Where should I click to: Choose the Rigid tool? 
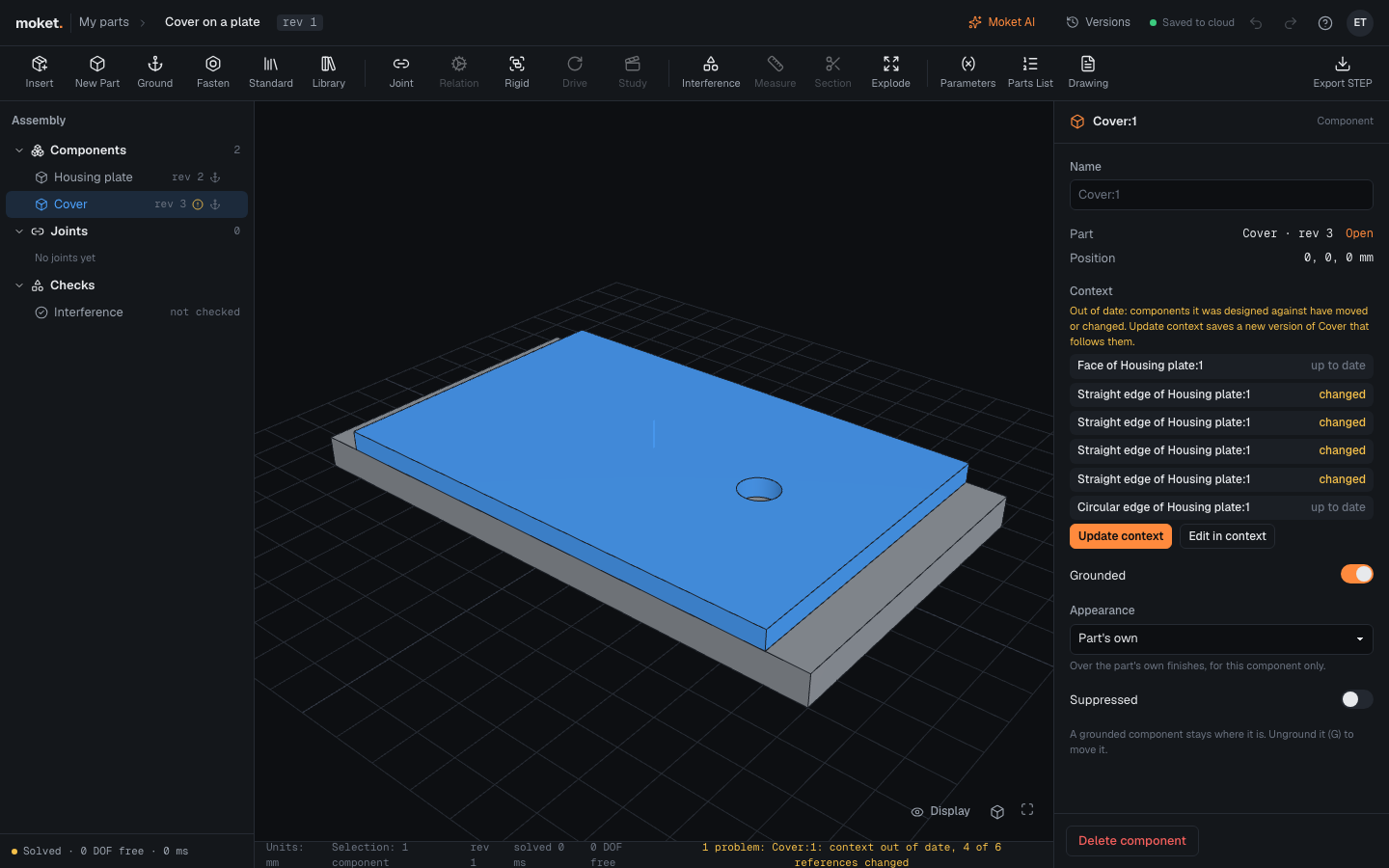pos(517,72)
